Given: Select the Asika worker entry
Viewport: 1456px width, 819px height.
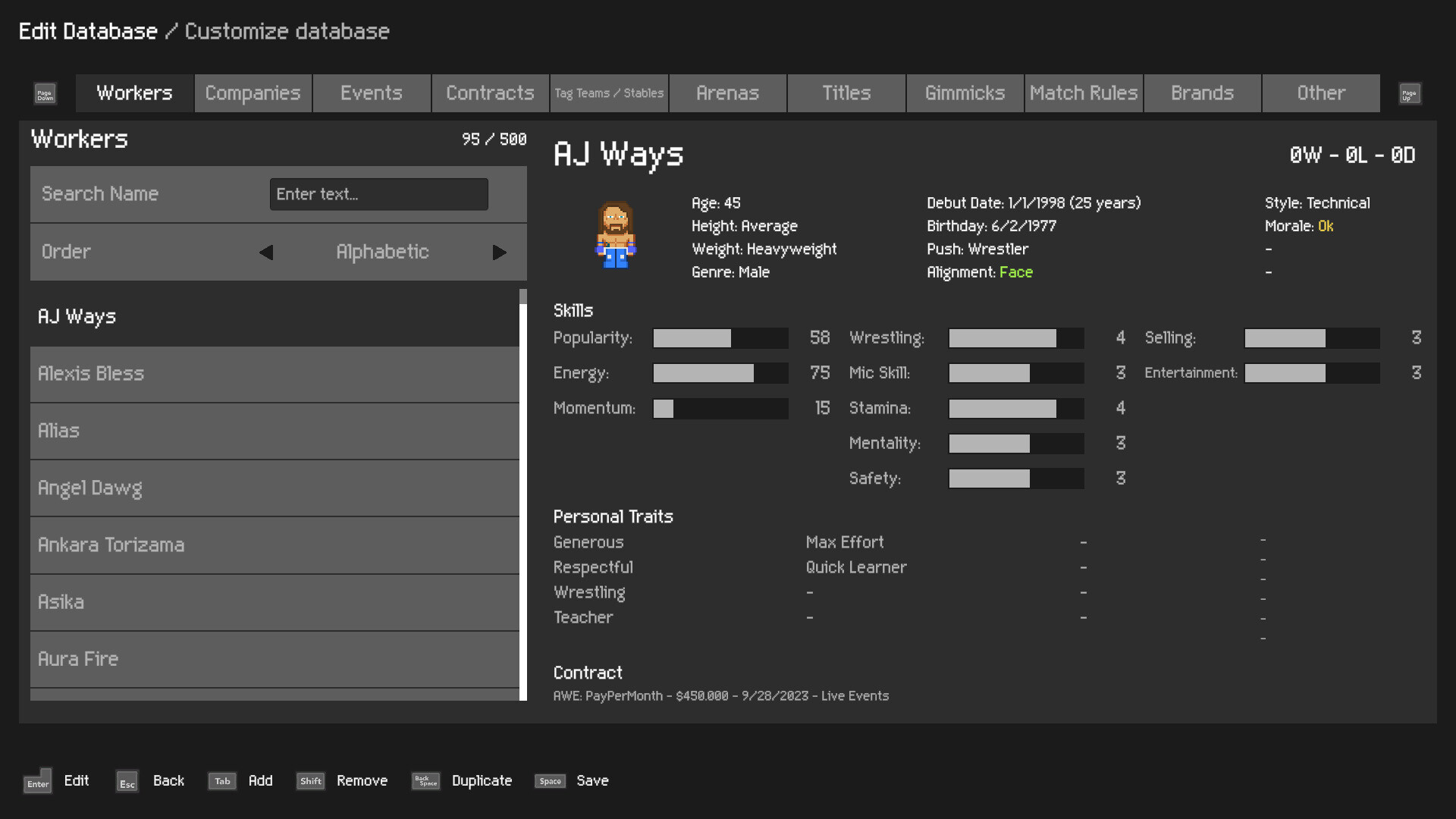Looking at the screenshot, I should (x=275, y=602).
